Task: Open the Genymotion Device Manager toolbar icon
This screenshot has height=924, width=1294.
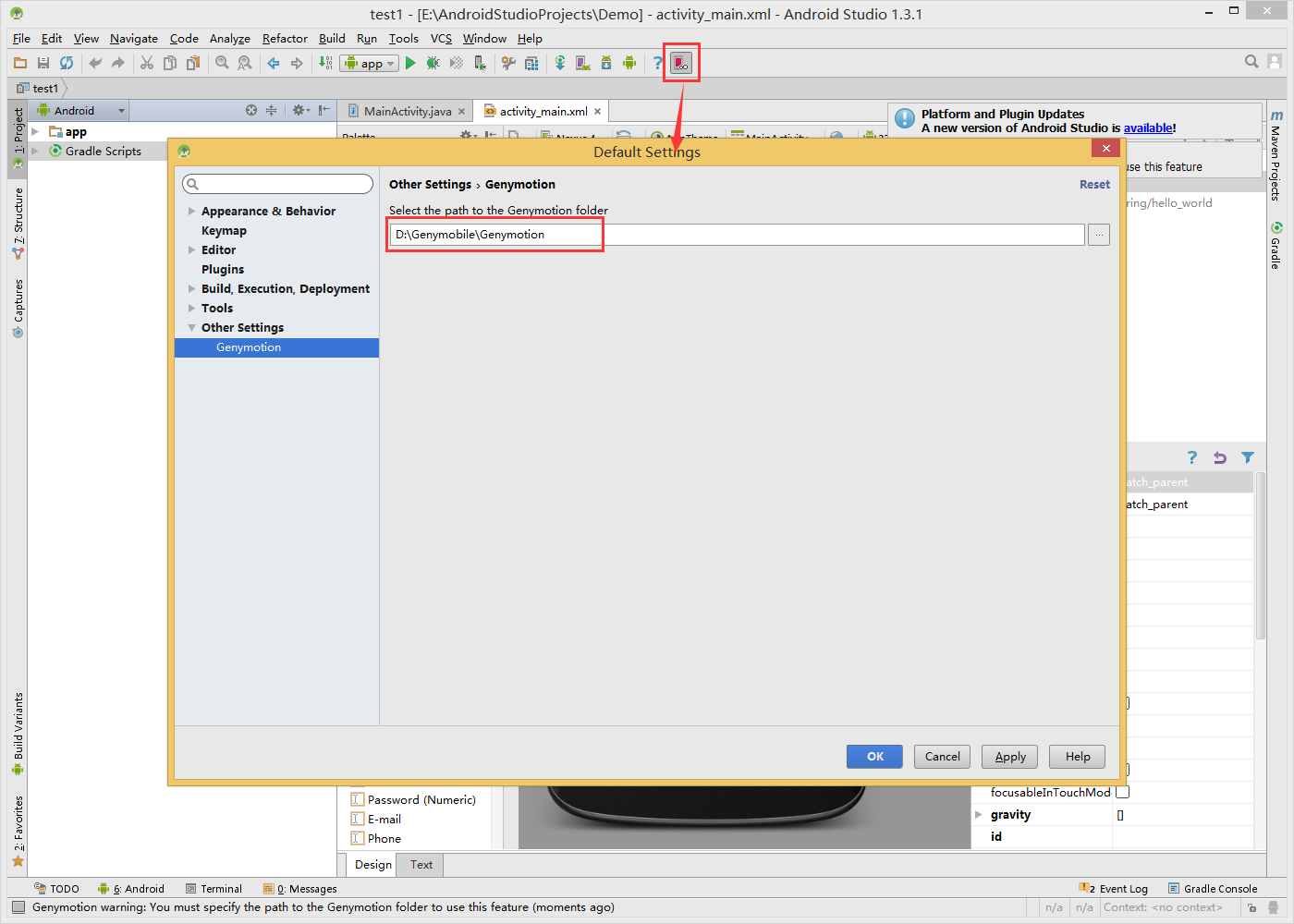Action: pyautogui.click(x=681, y=63)
